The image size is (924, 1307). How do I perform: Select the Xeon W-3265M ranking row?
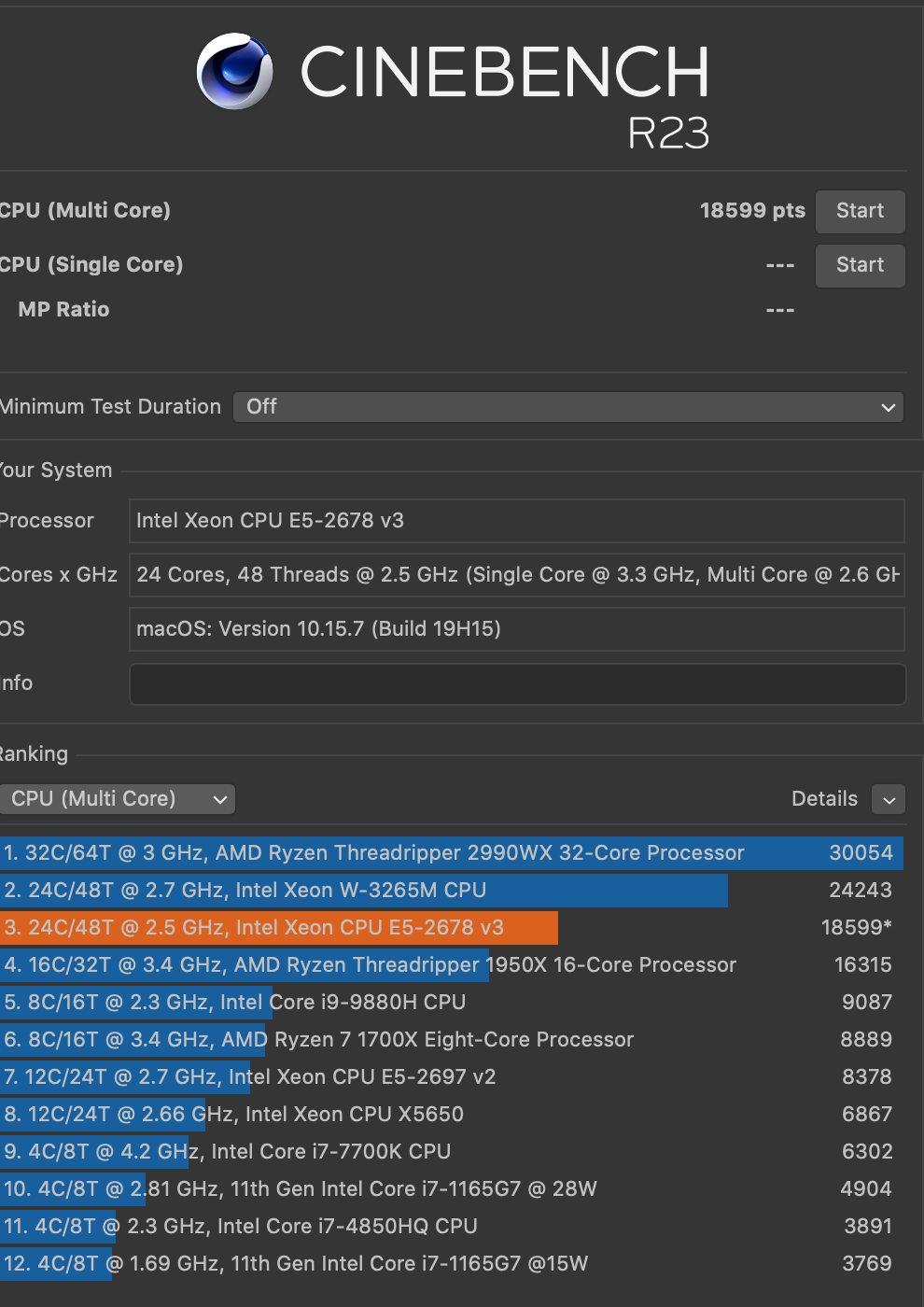pos(452,891)
